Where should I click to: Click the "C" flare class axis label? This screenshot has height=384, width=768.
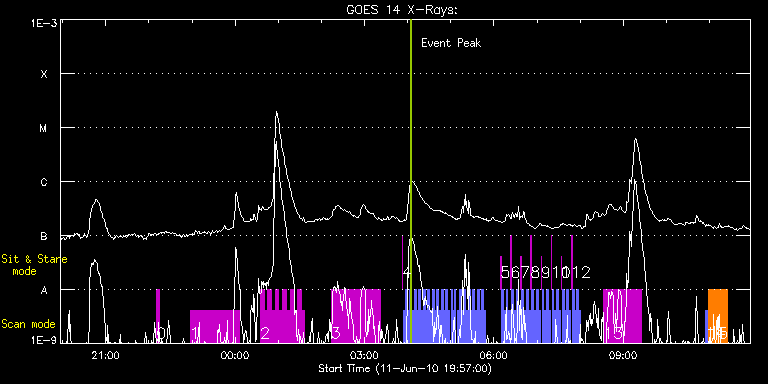(x=44, y=182)
